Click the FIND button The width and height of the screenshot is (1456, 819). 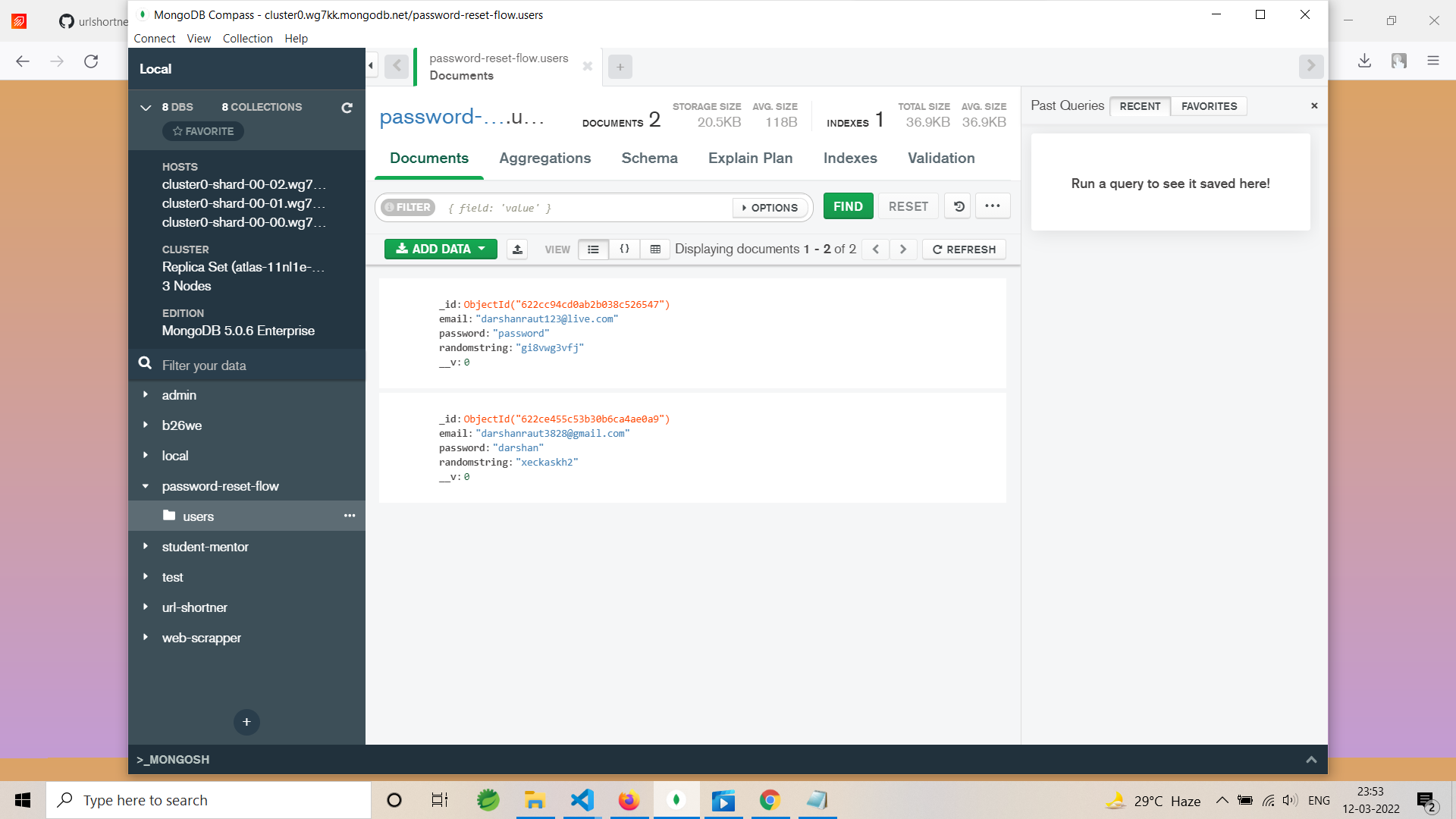(848, 206)
